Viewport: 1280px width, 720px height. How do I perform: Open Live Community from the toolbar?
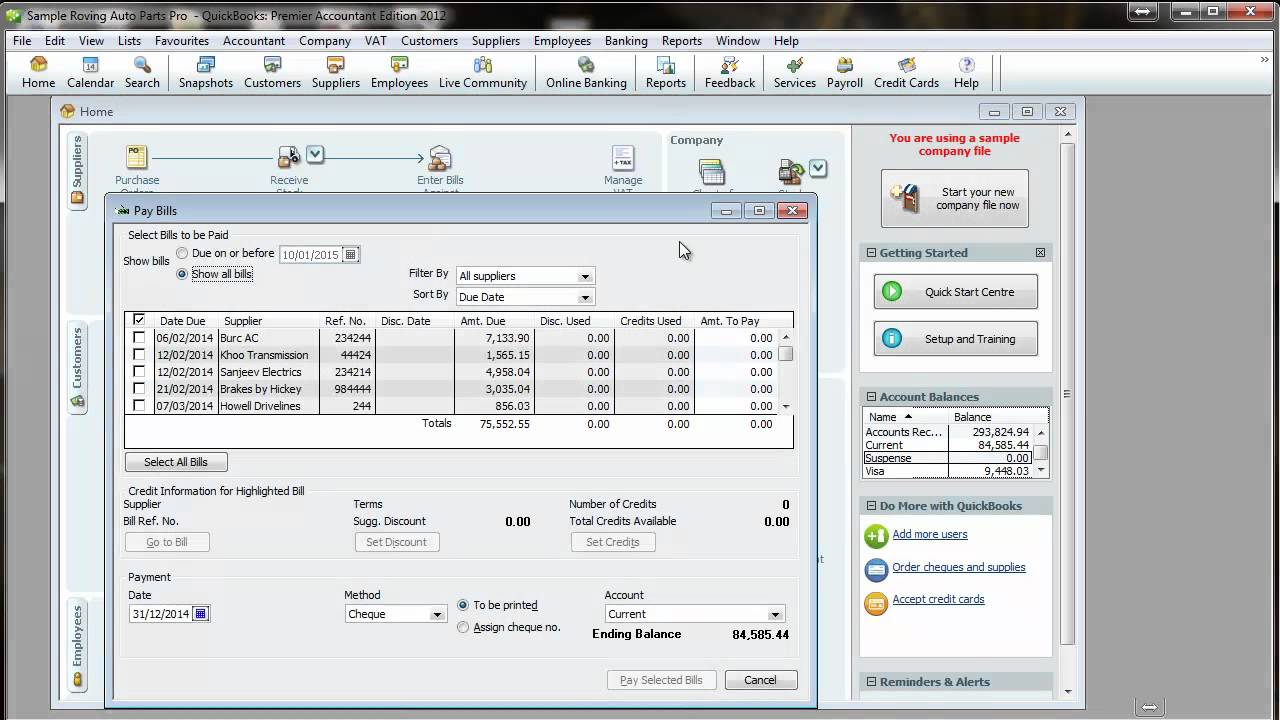(483, 73)
